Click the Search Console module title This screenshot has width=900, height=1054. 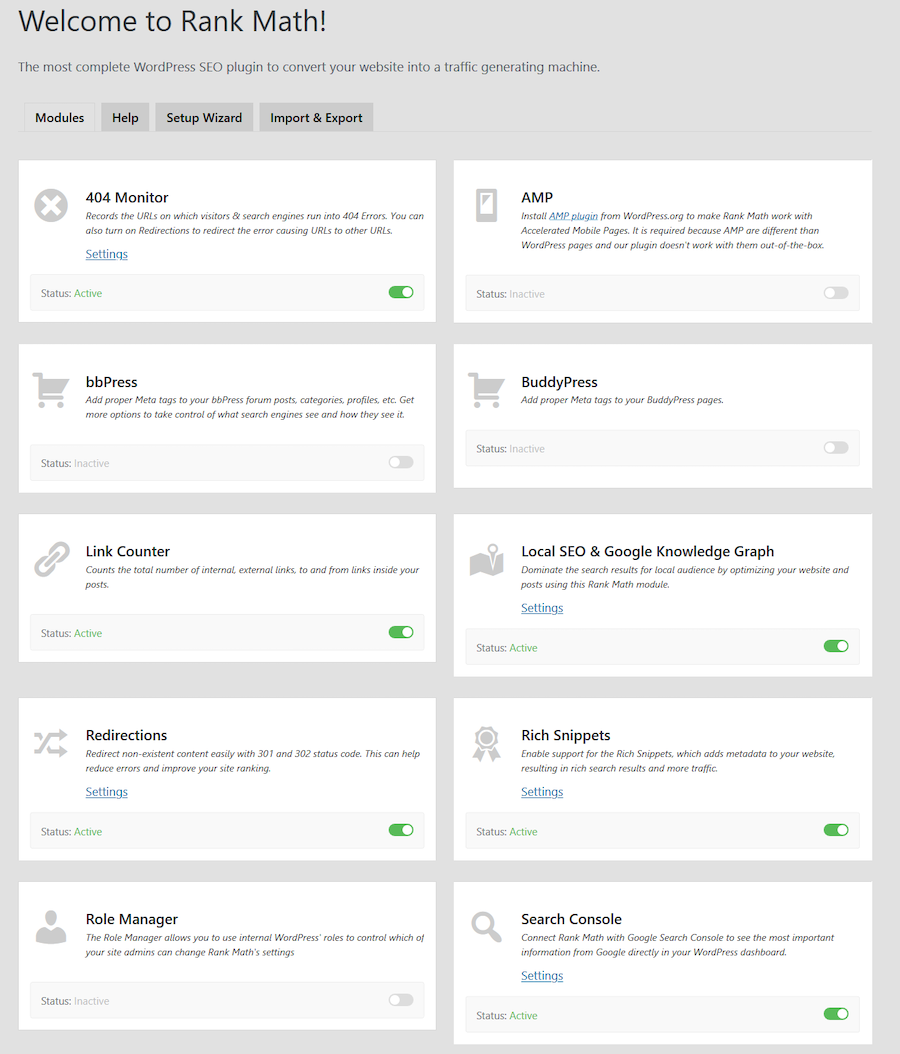pos(571,919)
